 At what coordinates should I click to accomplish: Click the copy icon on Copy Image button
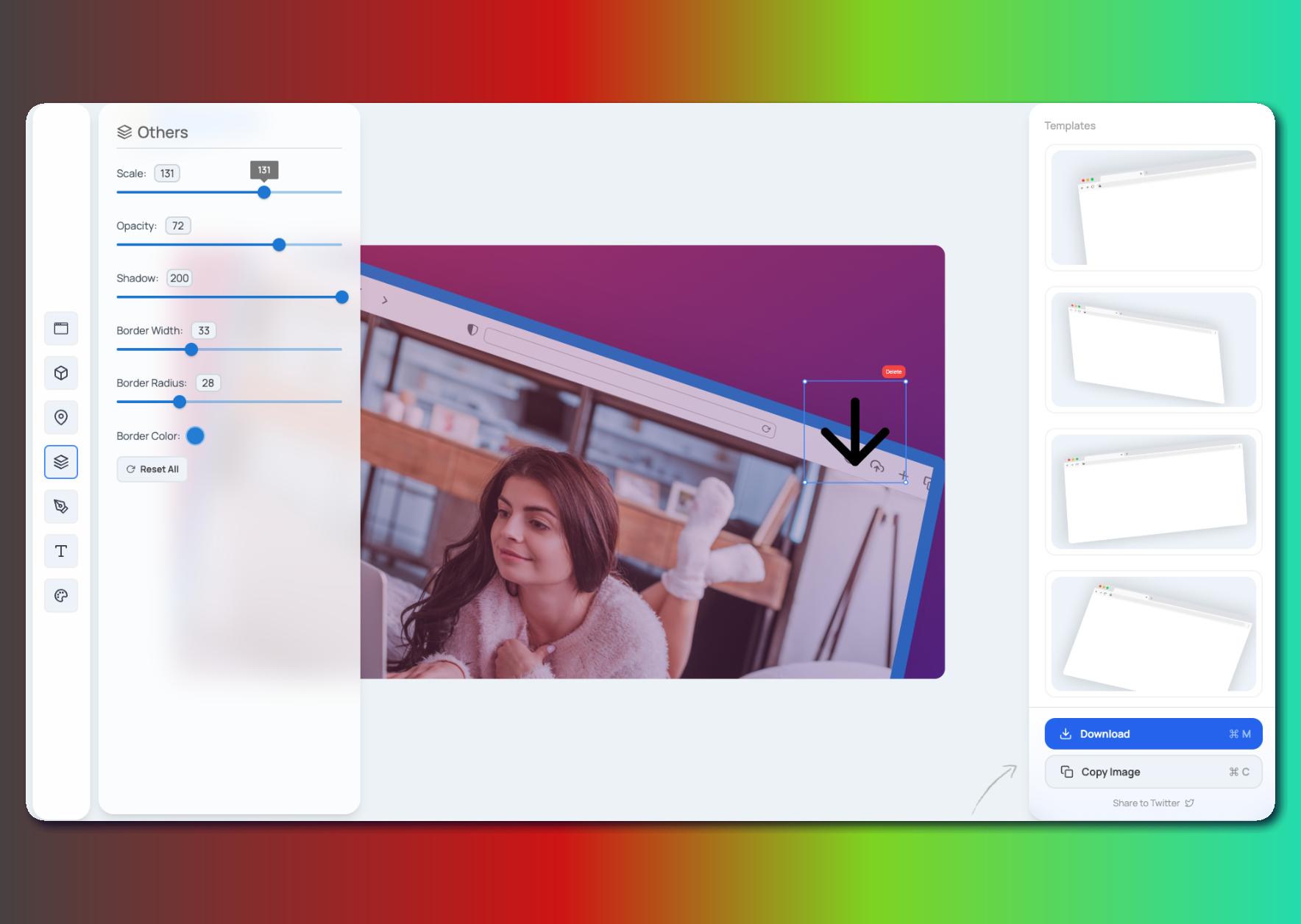(1067, 772)
